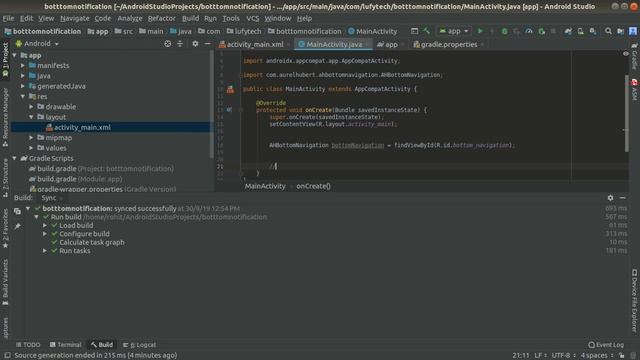Start debugging with the Debug bug icon
This screenshot has width=640, height=360.
coord(504,31)
